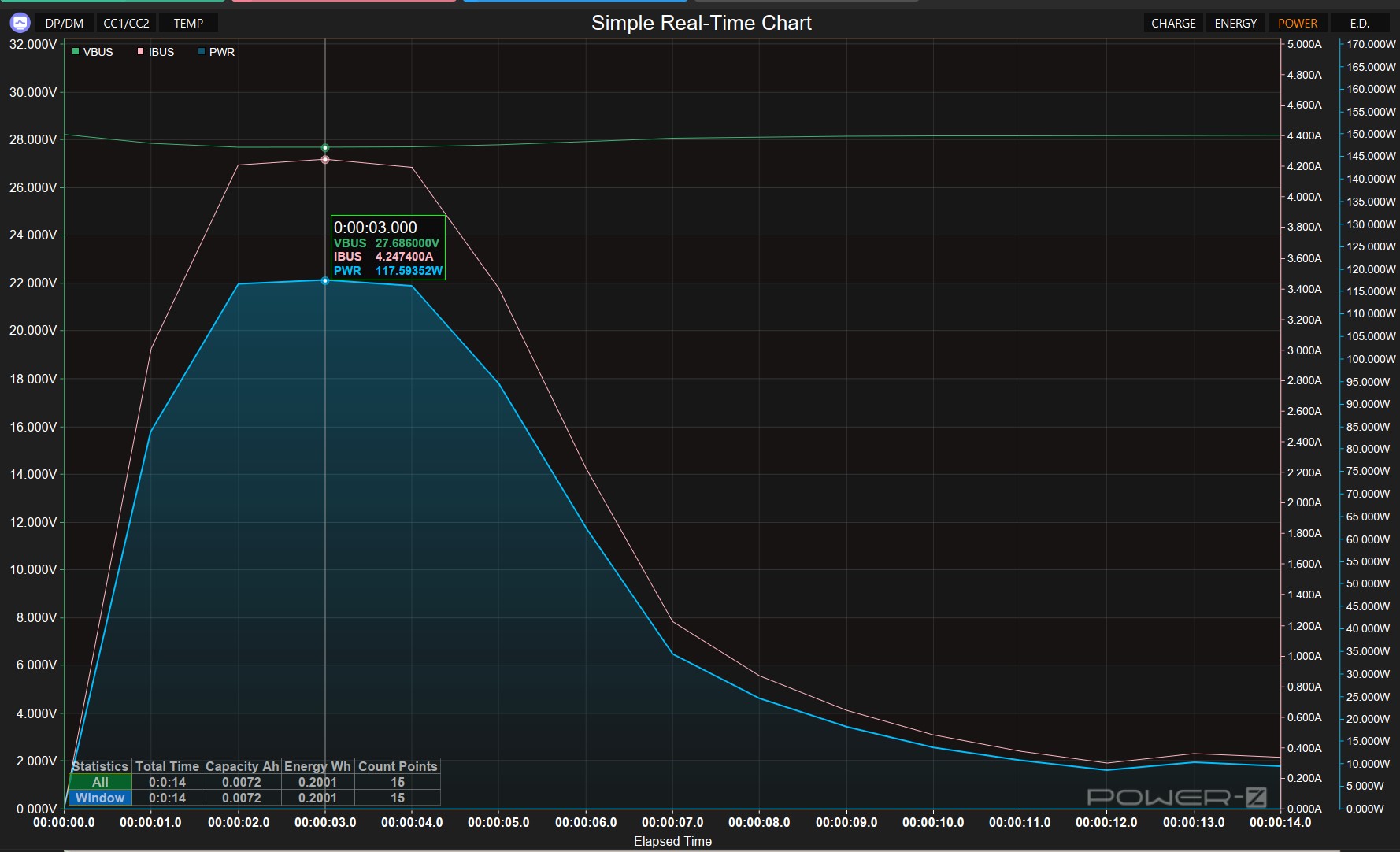Screen dimensions: 1400x852
Task: Click the 2.000A current axis label
Action: coord(1305,502)
